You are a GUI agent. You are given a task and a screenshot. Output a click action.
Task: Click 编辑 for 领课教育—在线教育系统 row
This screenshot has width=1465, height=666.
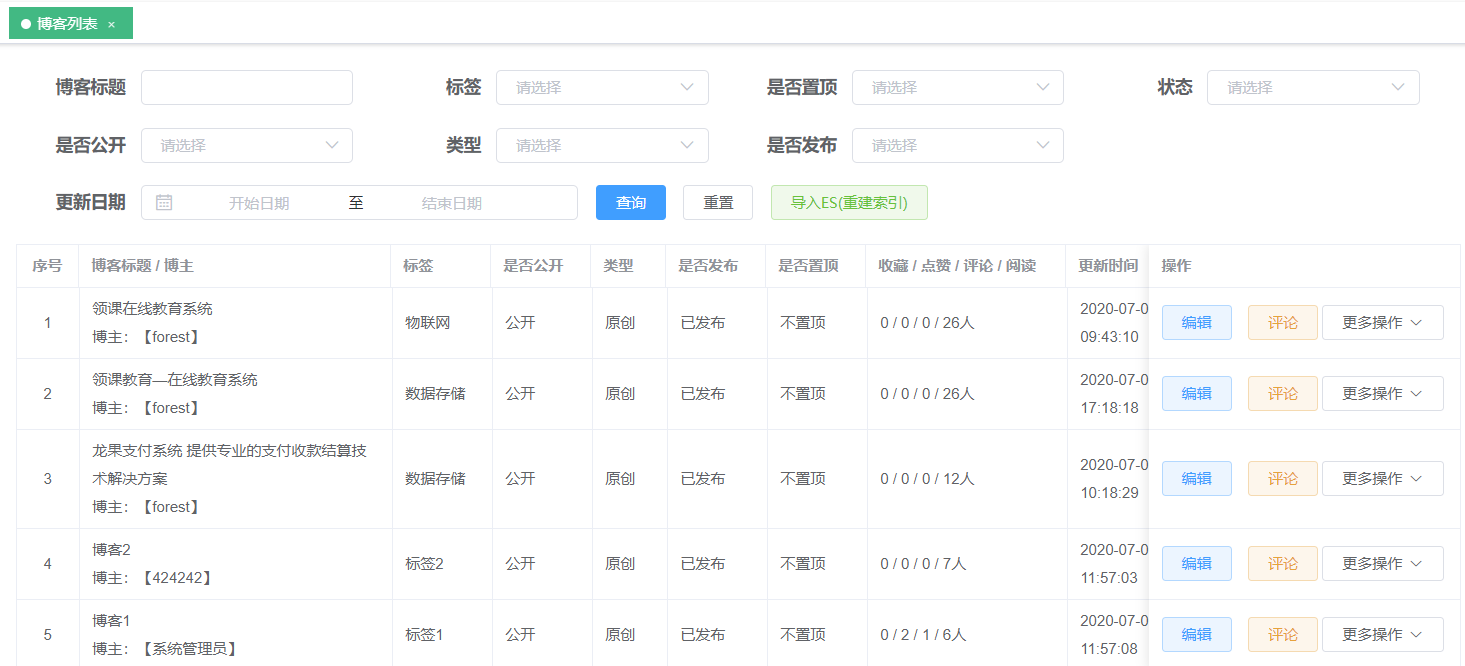point(1196,394)
